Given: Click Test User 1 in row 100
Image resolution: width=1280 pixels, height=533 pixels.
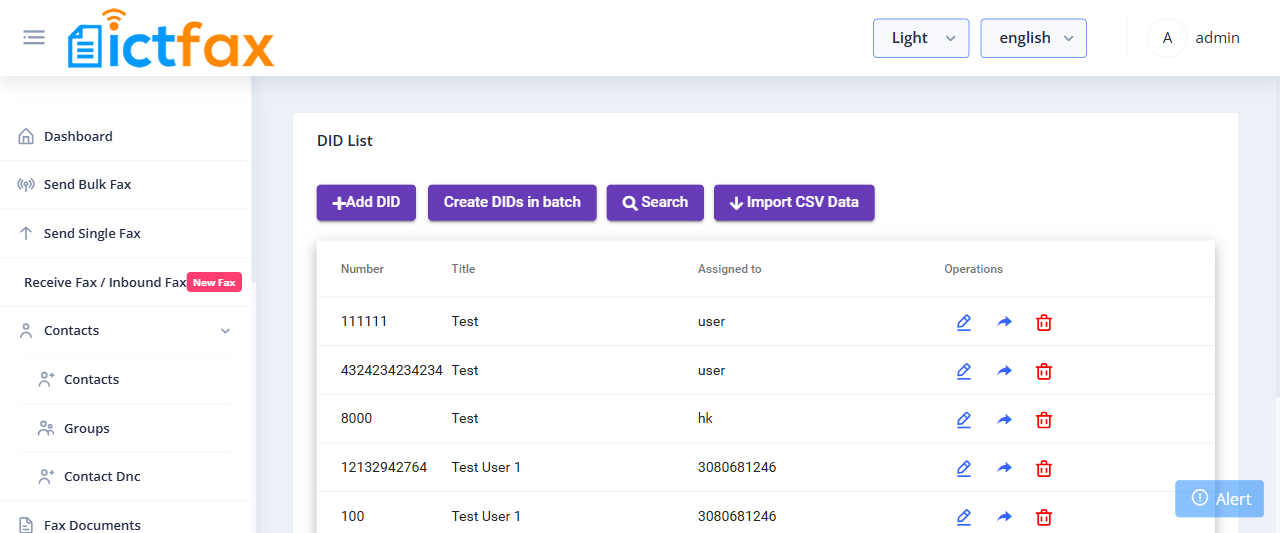Looking at the screenshot, I should 486,516.
